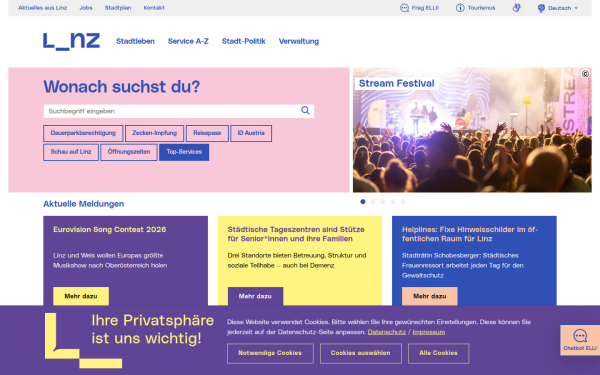Open the Chatbot ELLI widget
Viewport: 600px width, 375px height.
[580, 340]
